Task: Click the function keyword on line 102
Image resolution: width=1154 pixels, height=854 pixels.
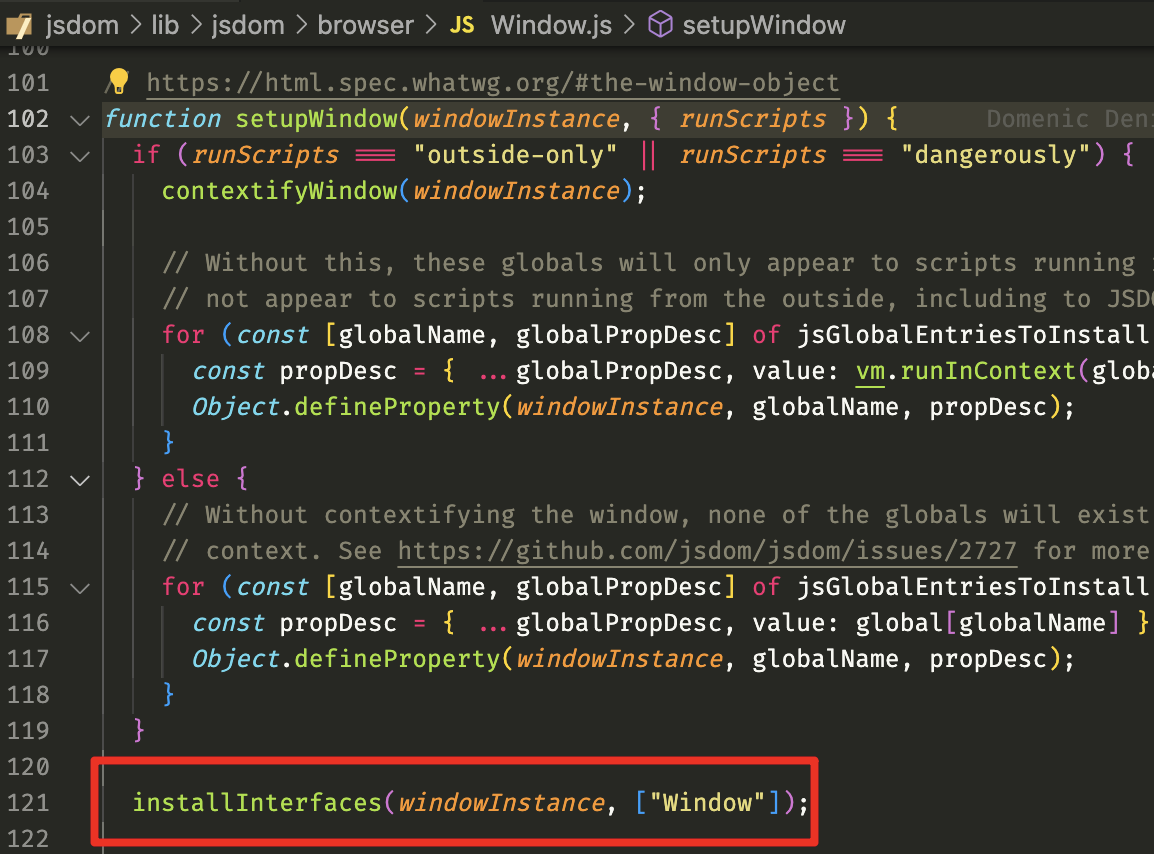Action: coord(163,119)
